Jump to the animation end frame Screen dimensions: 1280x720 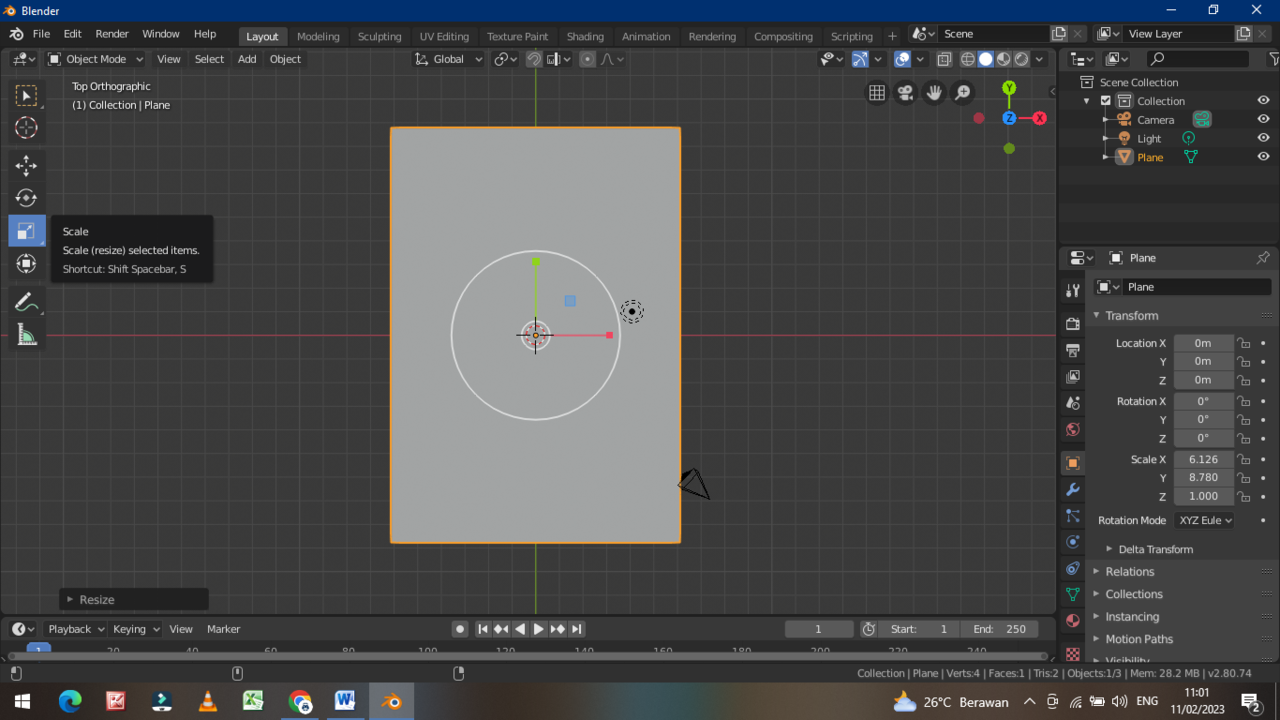click(x=577, y=629)
